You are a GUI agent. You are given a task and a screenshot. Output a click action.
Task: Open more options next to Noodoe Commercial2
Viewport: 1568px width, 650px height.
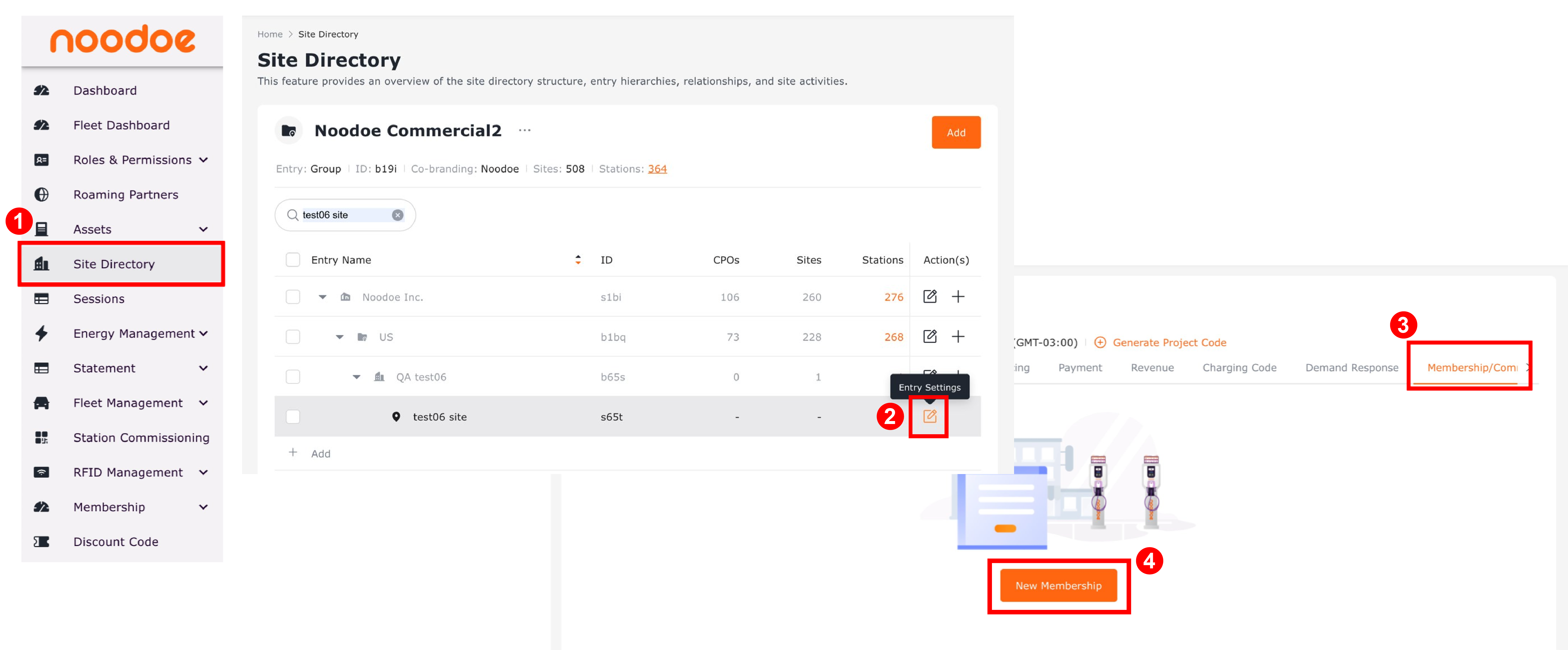525,130
